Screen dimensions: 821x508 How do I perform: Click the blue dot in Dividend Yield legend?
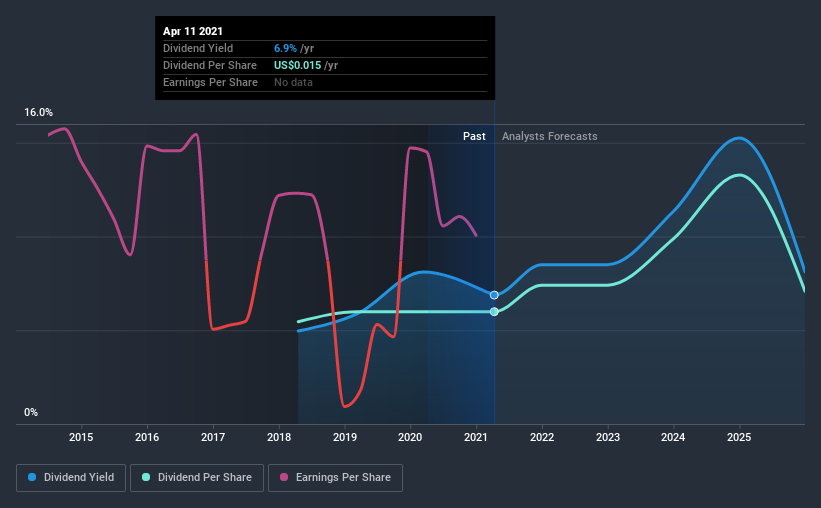coord(32,477)
